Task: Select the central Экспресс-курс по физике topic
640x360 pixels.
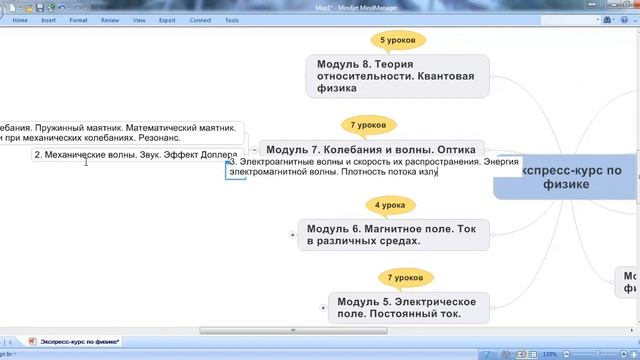Action: 566,177
